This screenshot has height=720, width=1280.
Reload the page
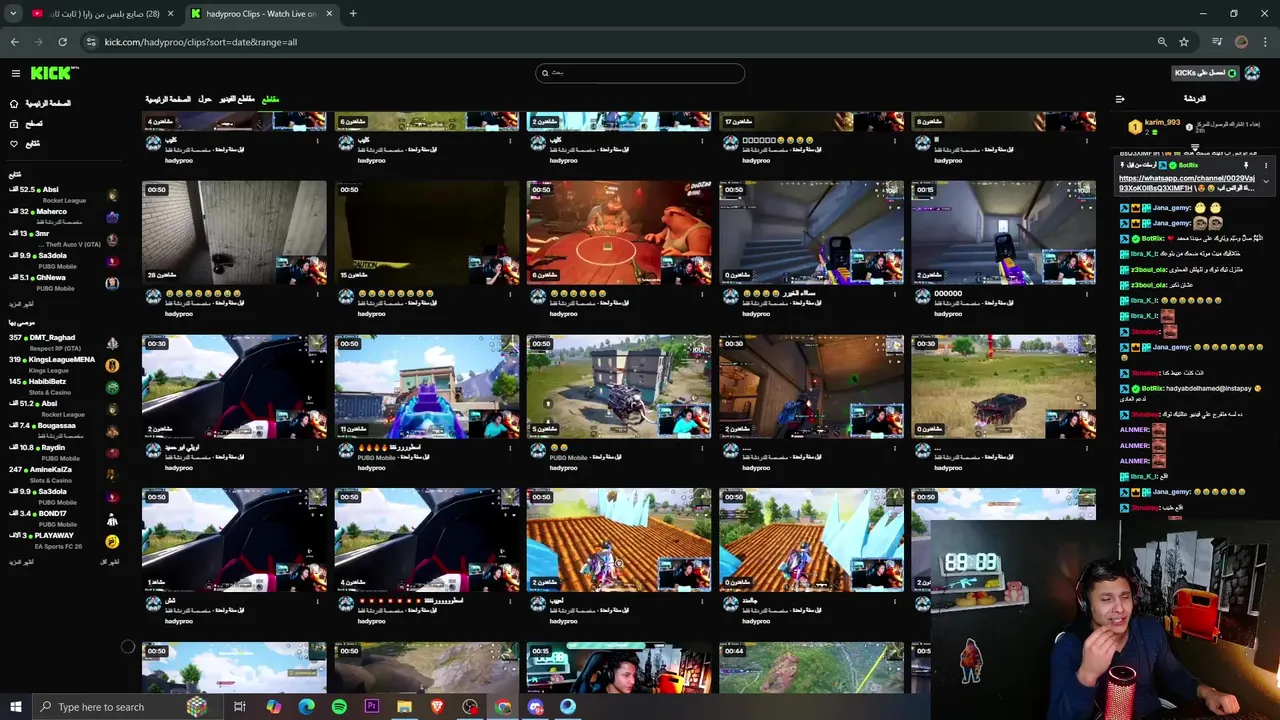(x=62, y=42)
